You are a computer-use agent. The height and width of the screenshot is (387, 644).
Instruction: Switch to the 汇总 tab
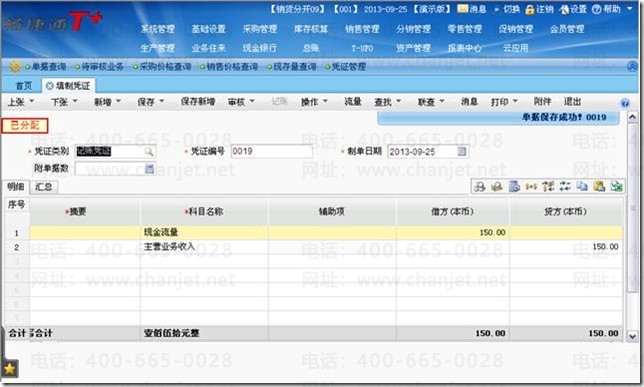coord(44,187)
